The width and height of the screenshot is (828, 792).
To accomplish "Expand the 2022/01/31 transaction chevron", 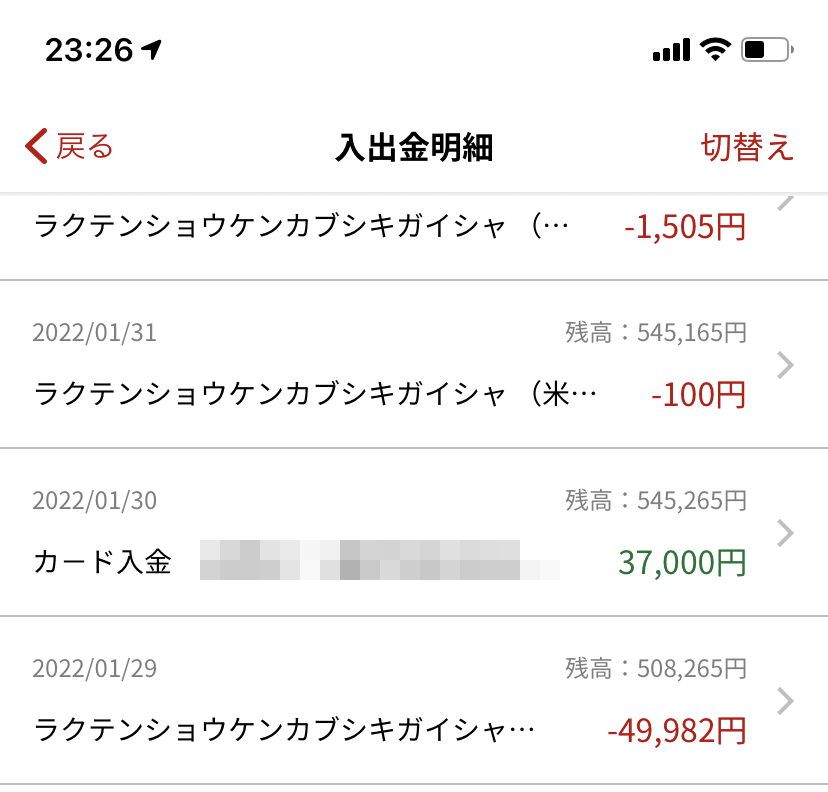I will [x=786, y=365].
